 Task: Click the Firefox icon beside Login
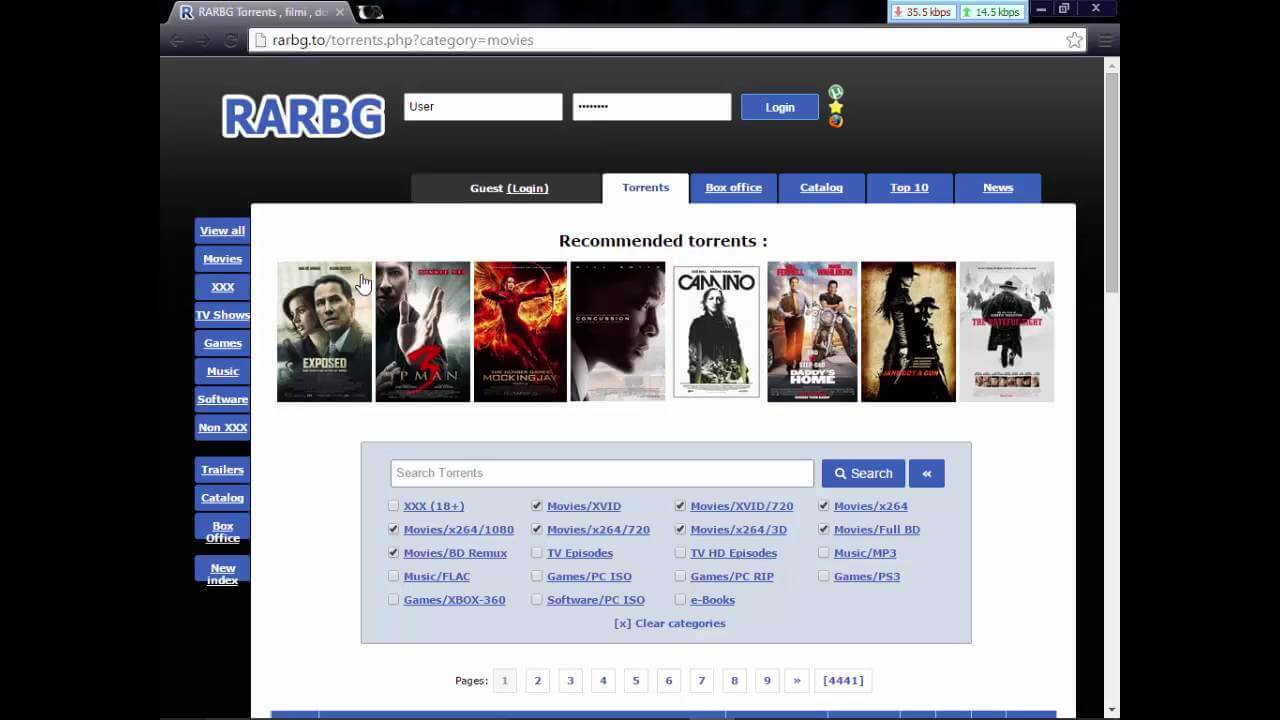[836, 121]
